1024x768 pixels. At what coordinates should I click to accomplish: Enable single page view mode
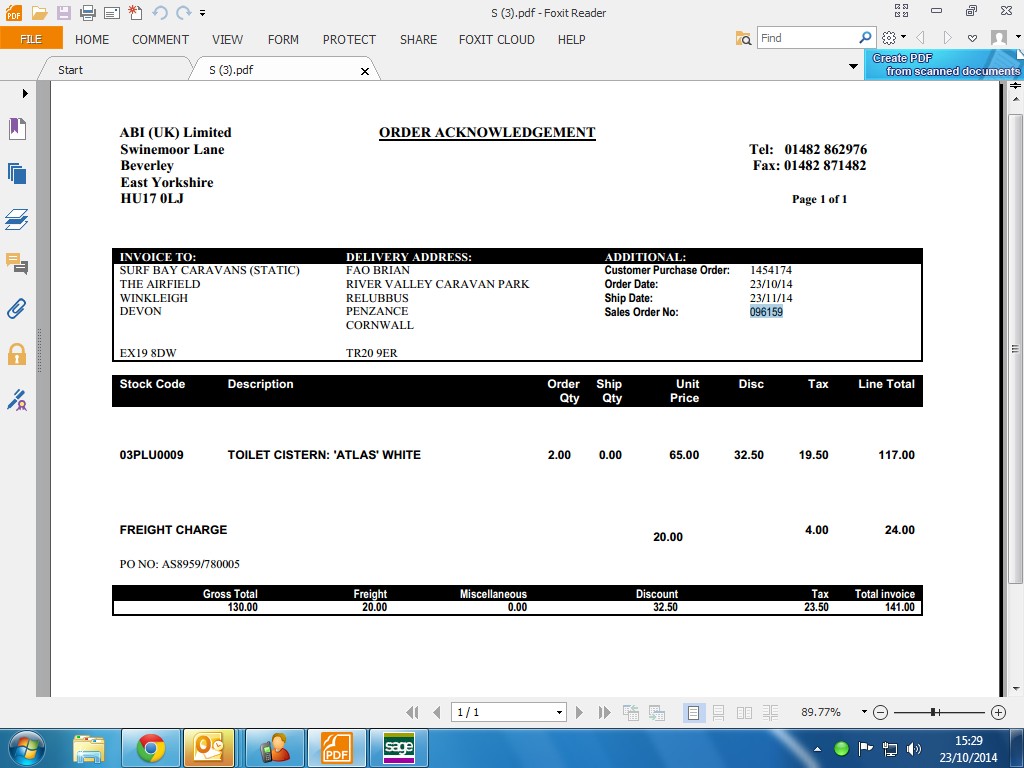click(693, 712)
